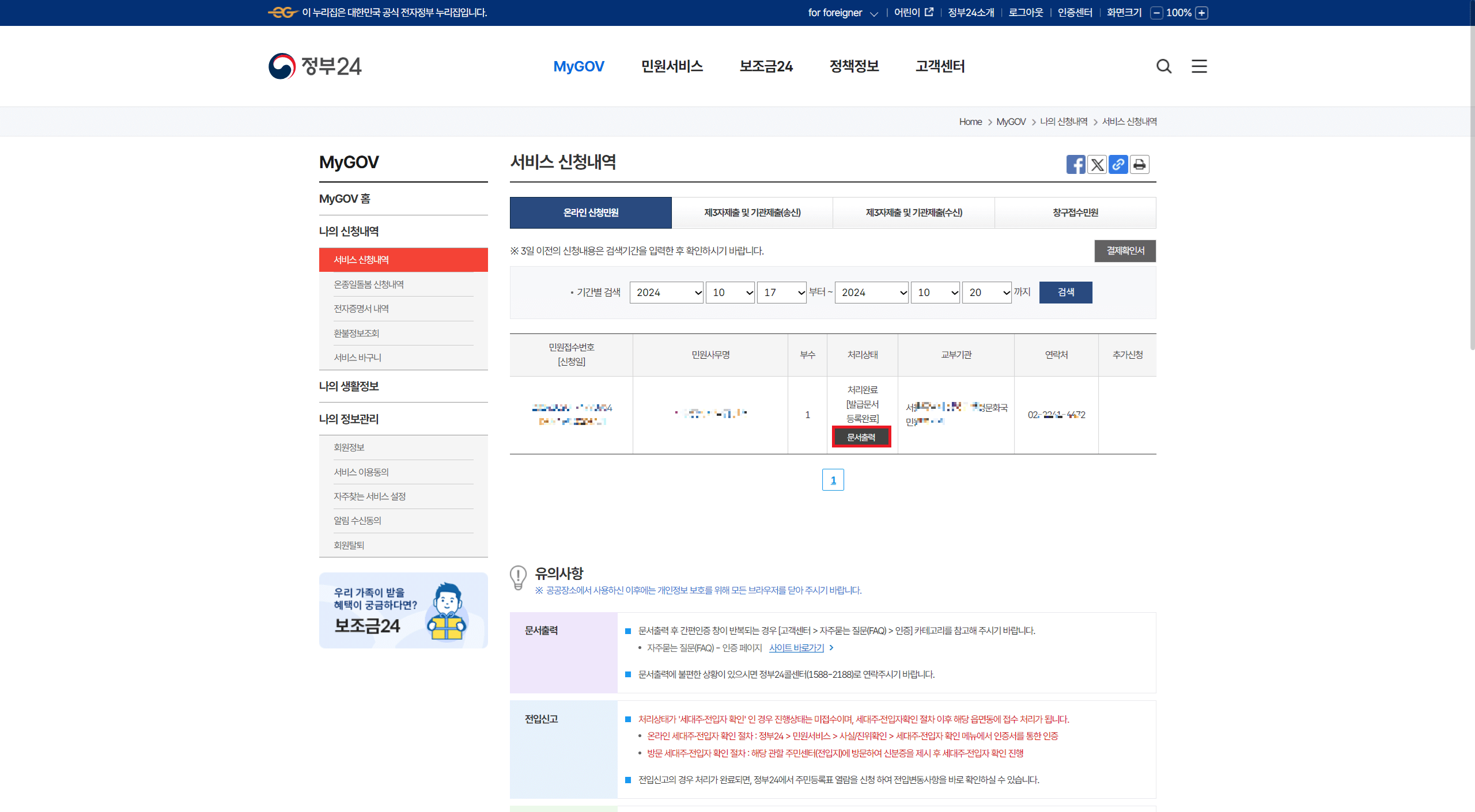
Task: Click the 정부24 logo
Action: tap(315, 66)
